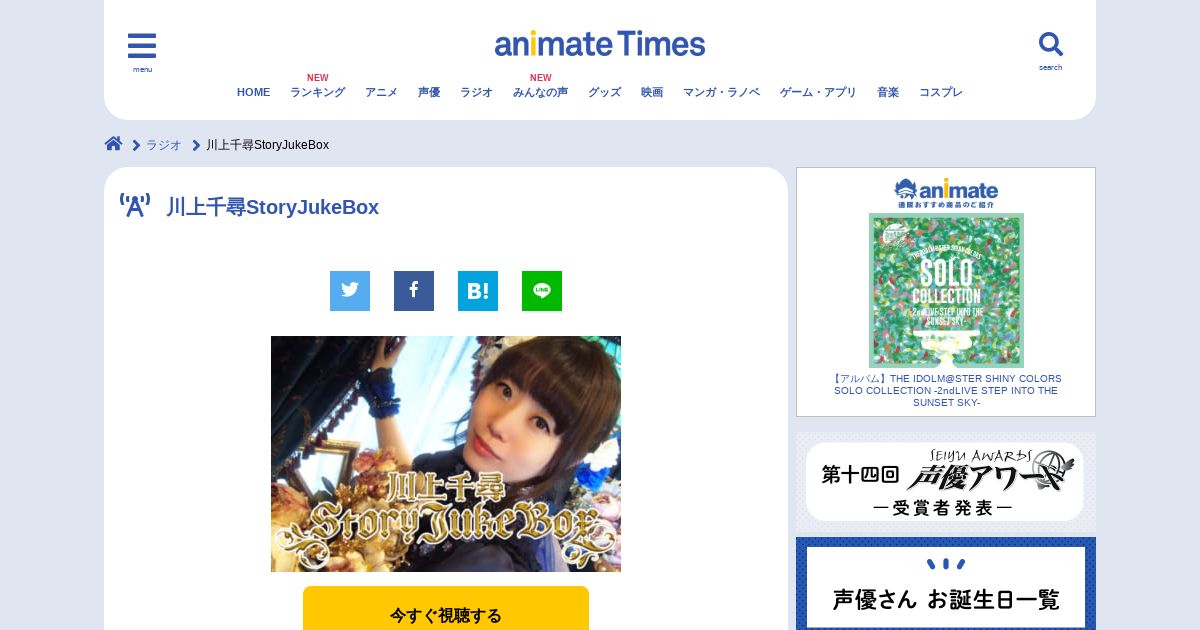1200x630 pixels.
Task: Share the page via LINE icon
Action: (x=542, y=291)
